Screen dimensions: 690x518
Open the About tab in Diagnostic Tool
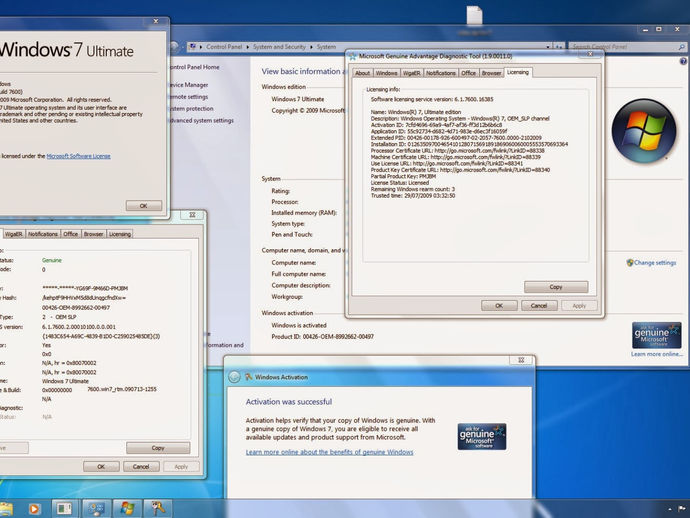point(363,73)
